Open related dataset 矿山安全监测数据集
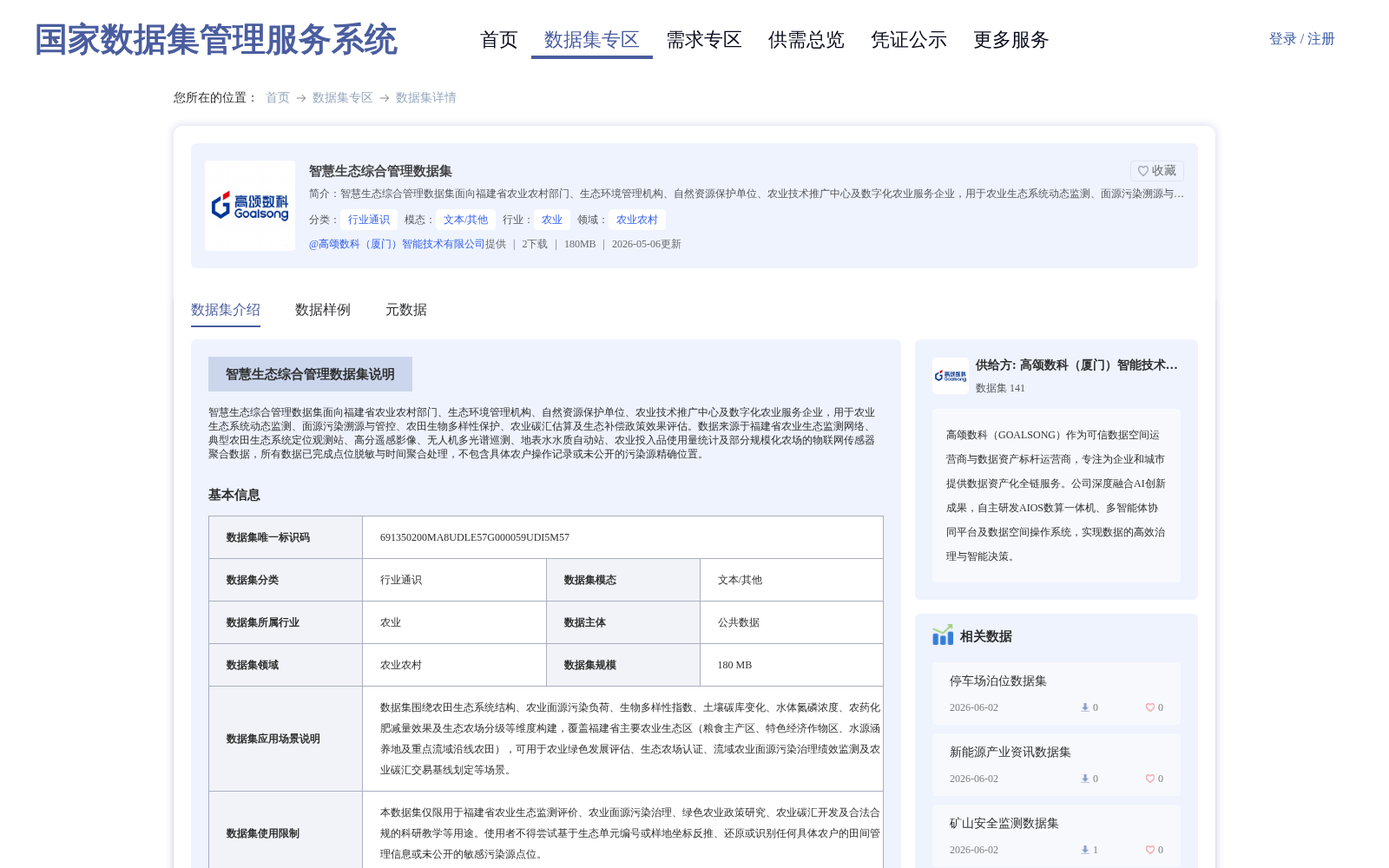 pos(1004,824)
